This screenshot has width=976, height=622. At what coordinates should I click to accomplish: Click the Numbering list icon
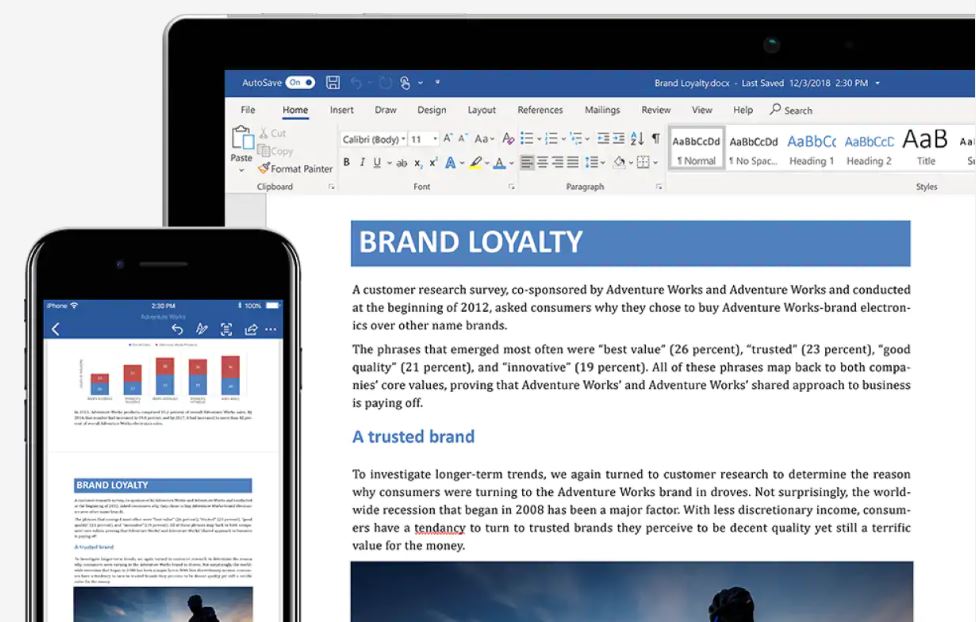(551, 138)
